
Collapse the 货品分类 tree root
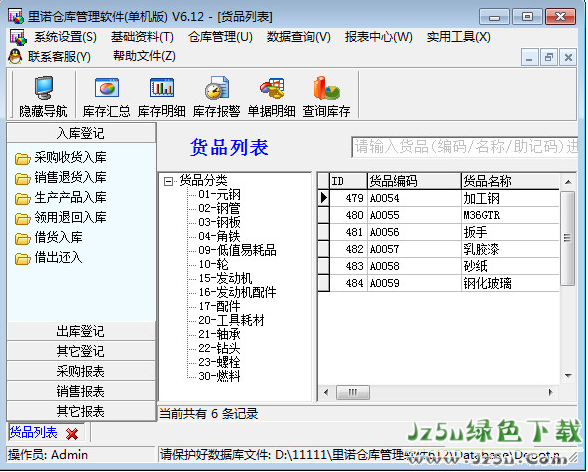168,181
